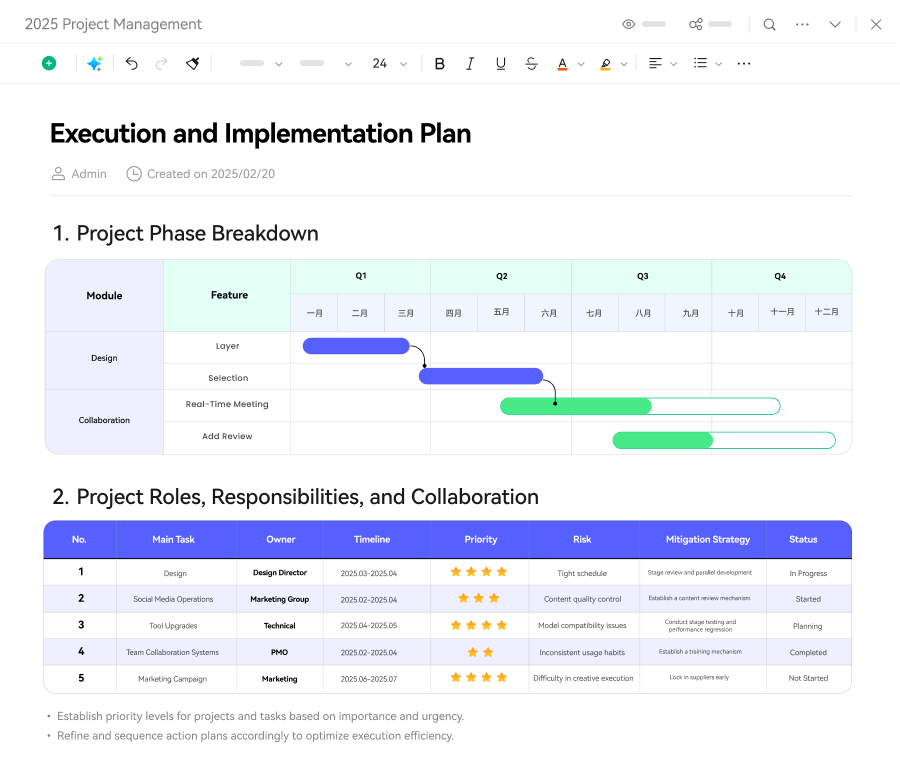This screenshot has height=762, width=900.
Task: Click the In Progress status cell
Action: point(808,573)
